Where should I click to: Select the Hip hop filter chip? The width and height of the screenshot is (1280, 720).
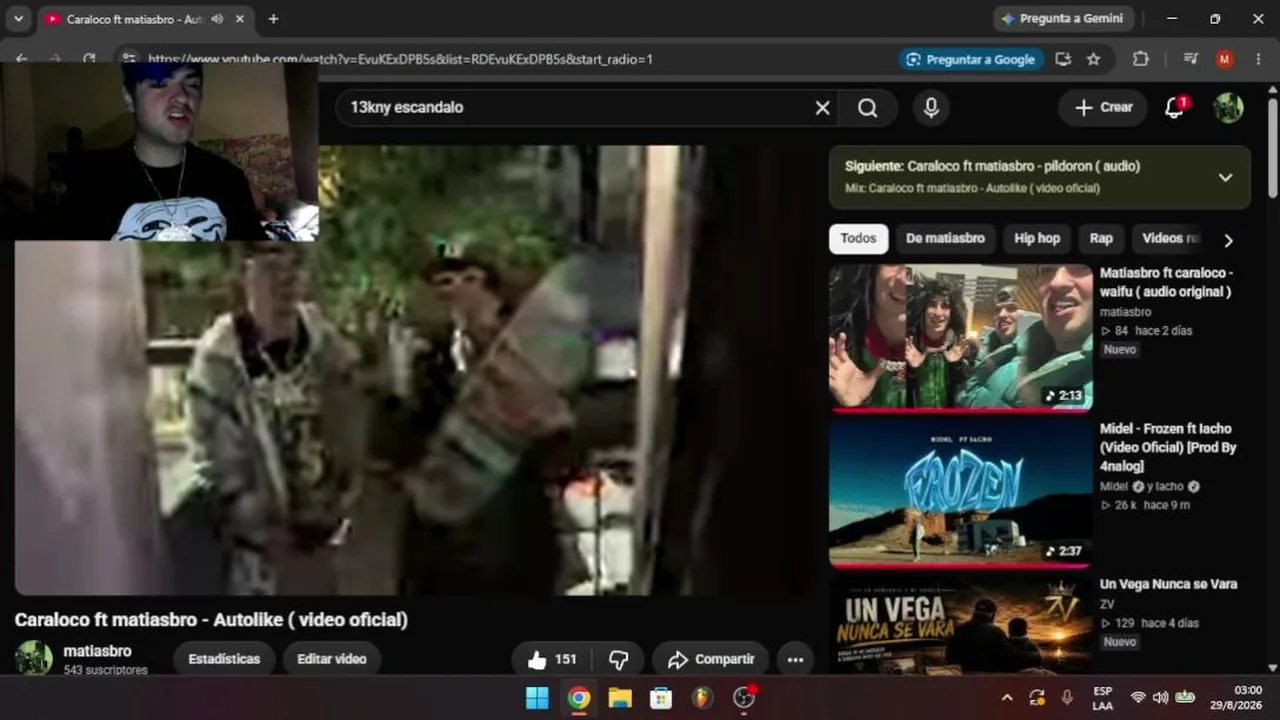[x=1037, y=238]
